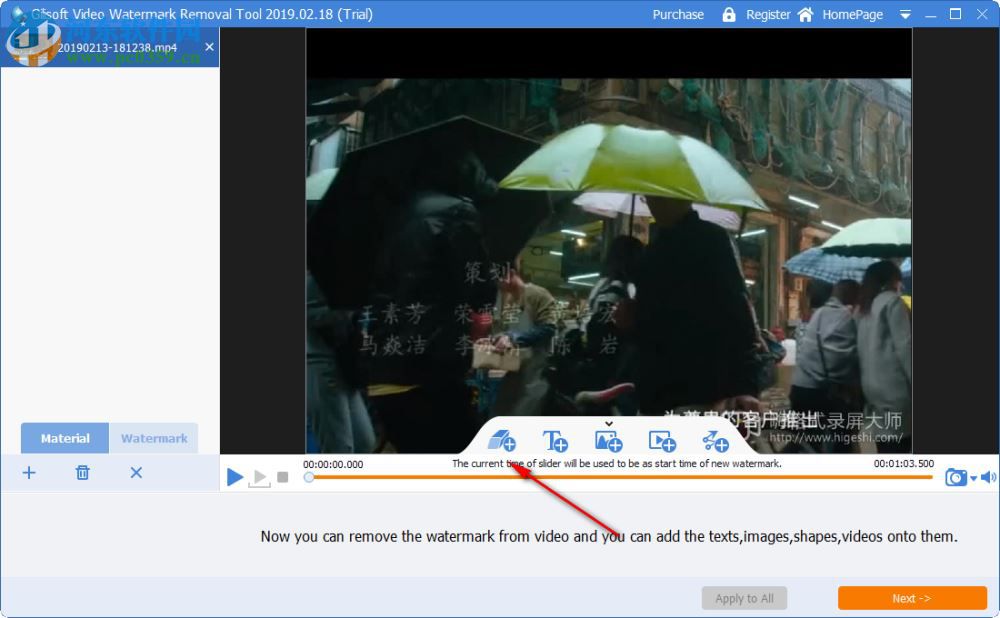Switch to the Watermark tab
This screenshot has width=1000, height=618.
pyautogui.click(x=153, y=438)
